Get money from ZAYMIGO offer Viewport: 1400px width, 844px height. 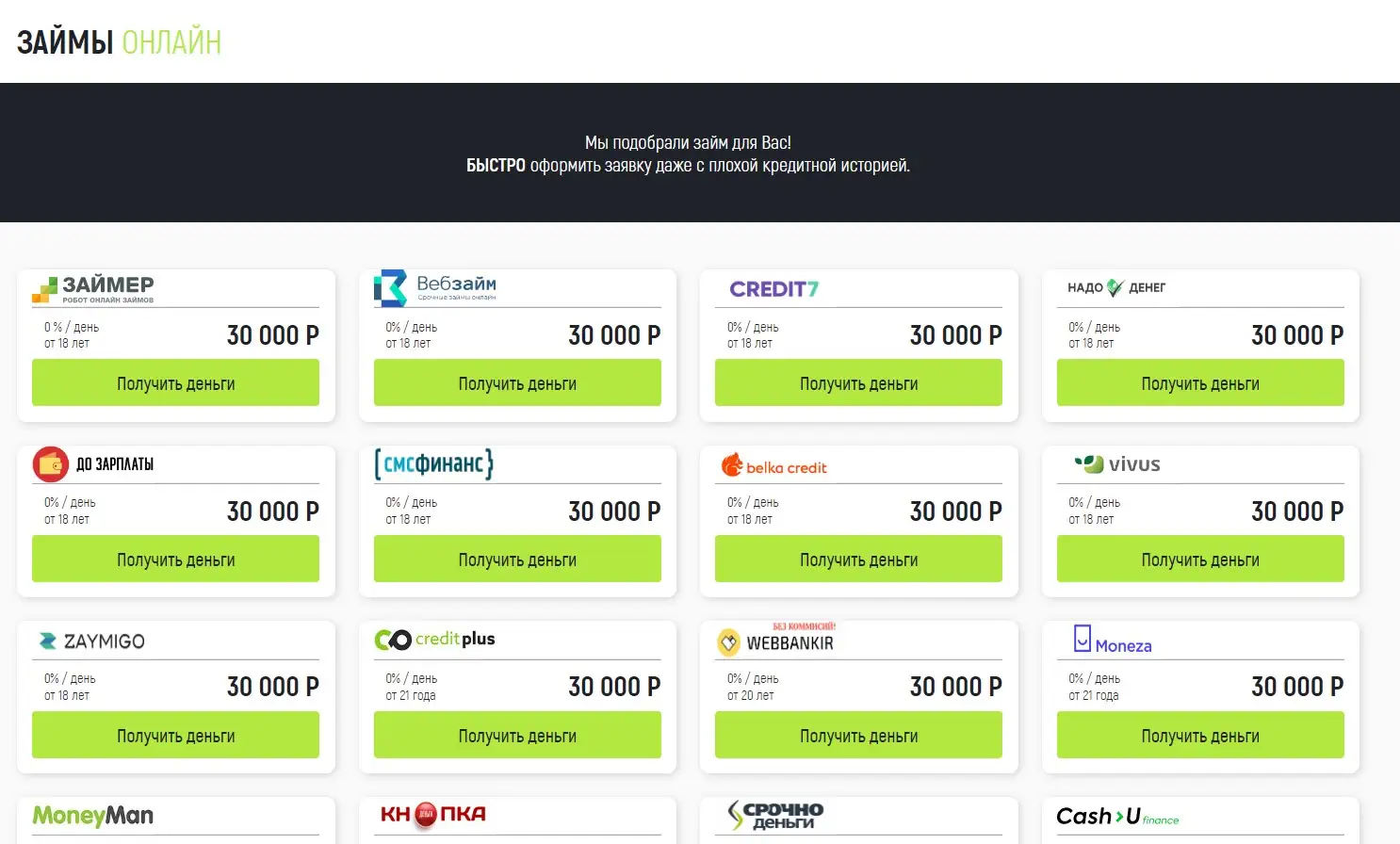175,736
